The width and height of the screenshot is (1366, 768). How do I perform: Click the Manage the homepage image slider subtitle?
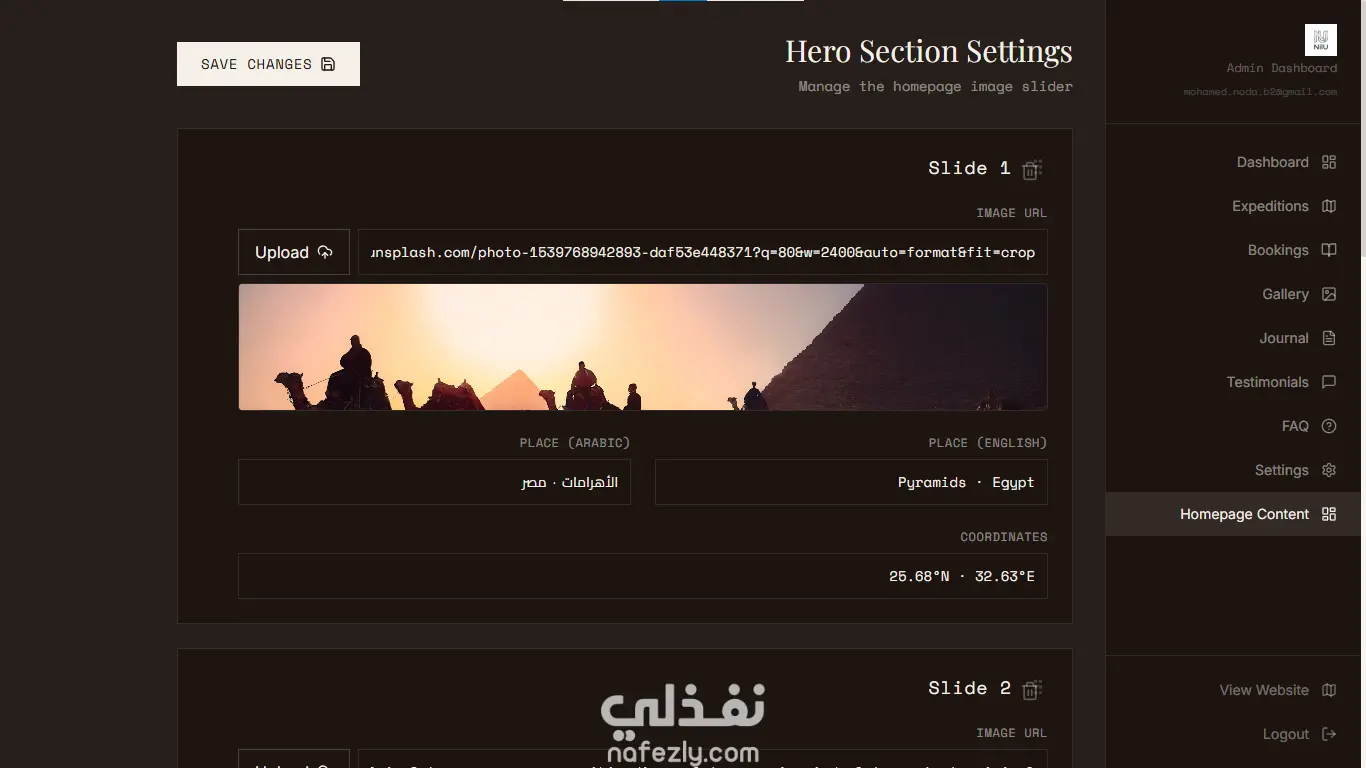936,87
